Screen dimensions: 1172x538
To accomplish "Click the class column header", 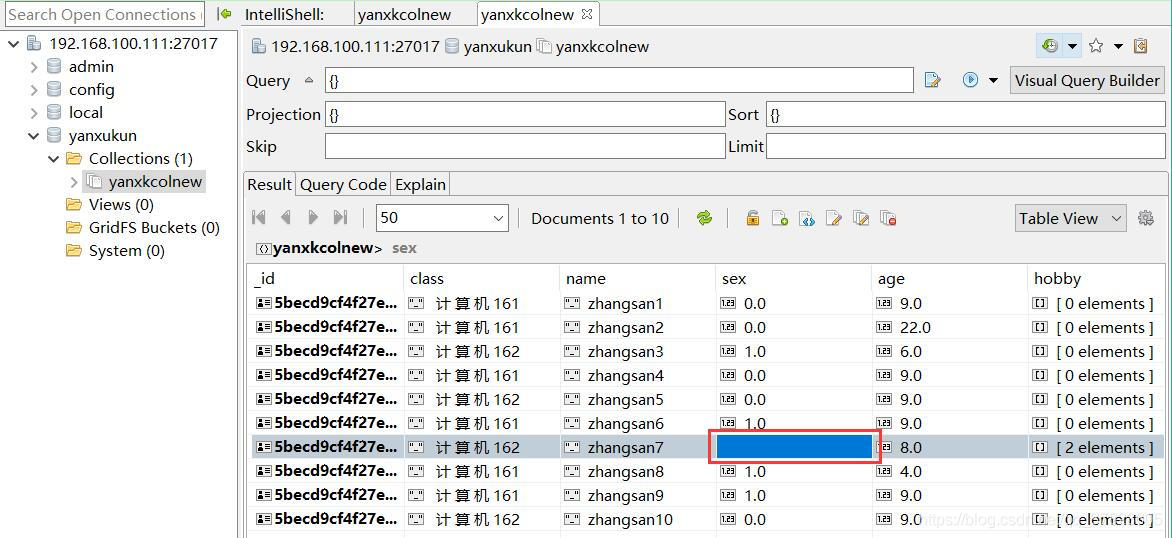I will [481, 279].
